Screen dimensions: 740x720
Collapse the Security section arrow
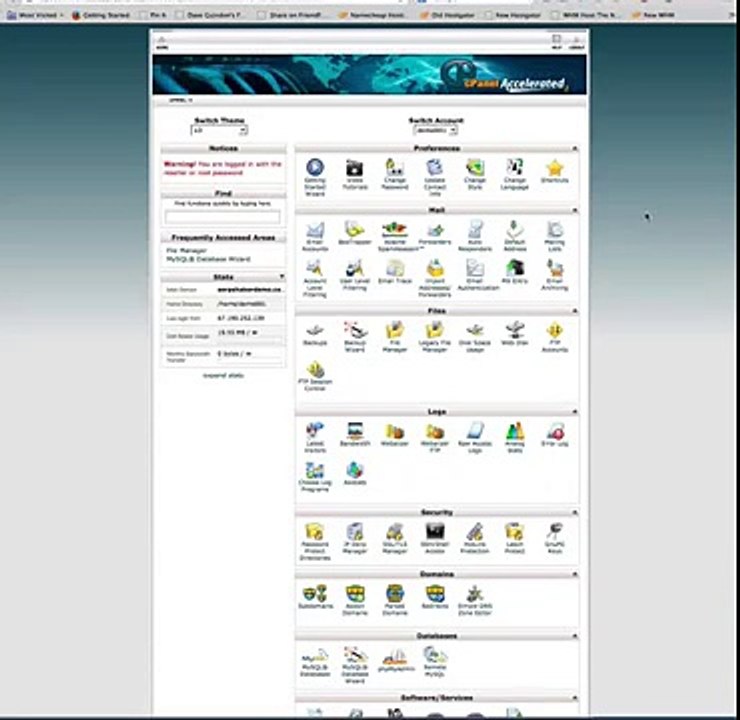coord(574,512)
